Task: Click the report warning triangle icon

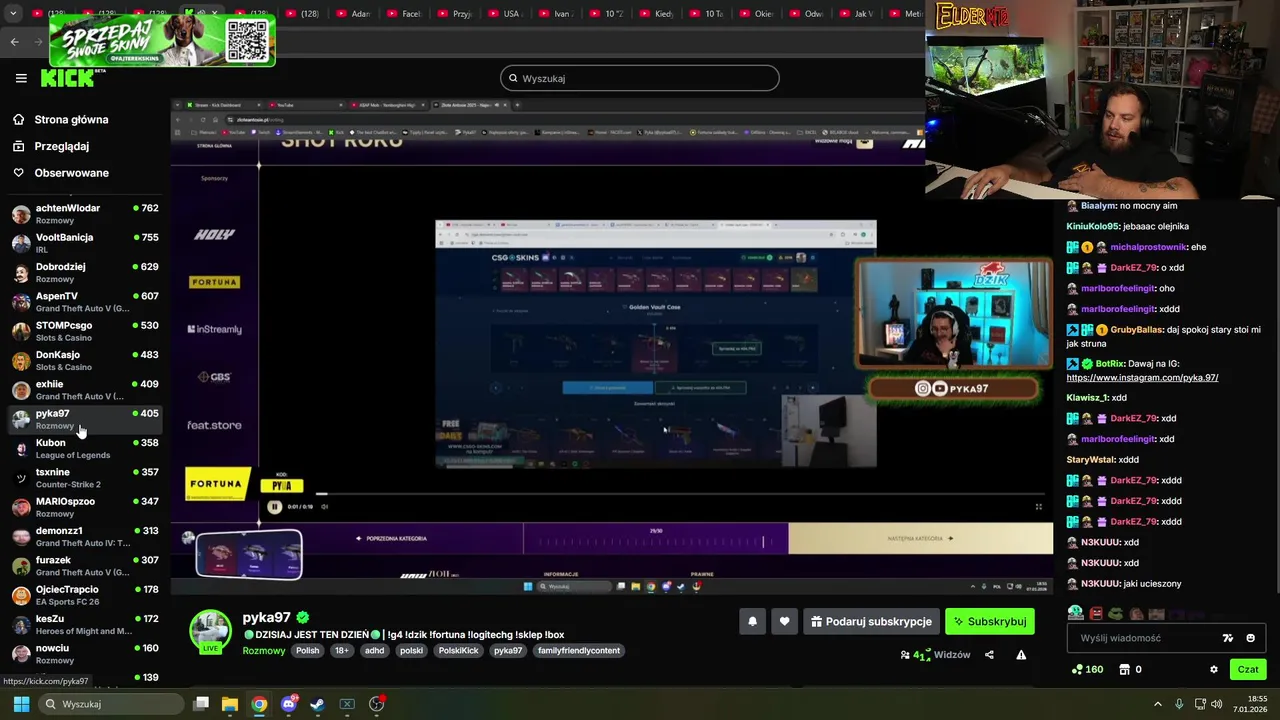Action: (1021, 655)
